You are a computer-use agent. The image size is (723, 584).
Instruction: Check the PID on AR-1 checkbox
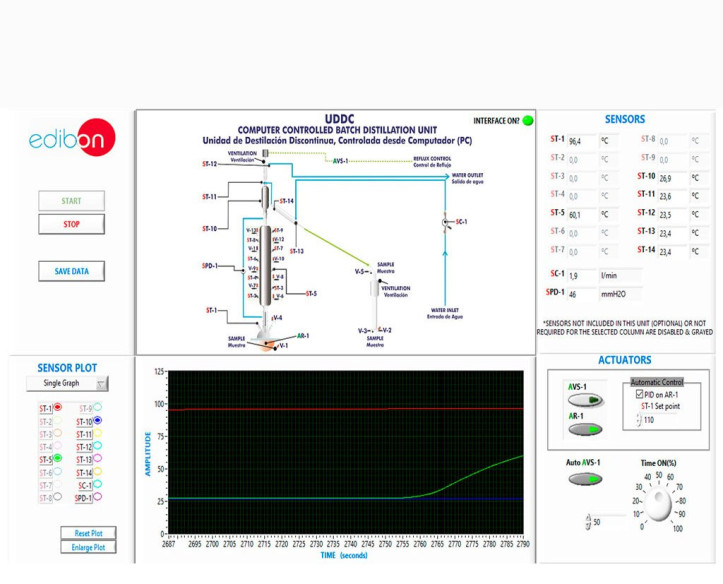pyautogui.click(x=639, y=394)
